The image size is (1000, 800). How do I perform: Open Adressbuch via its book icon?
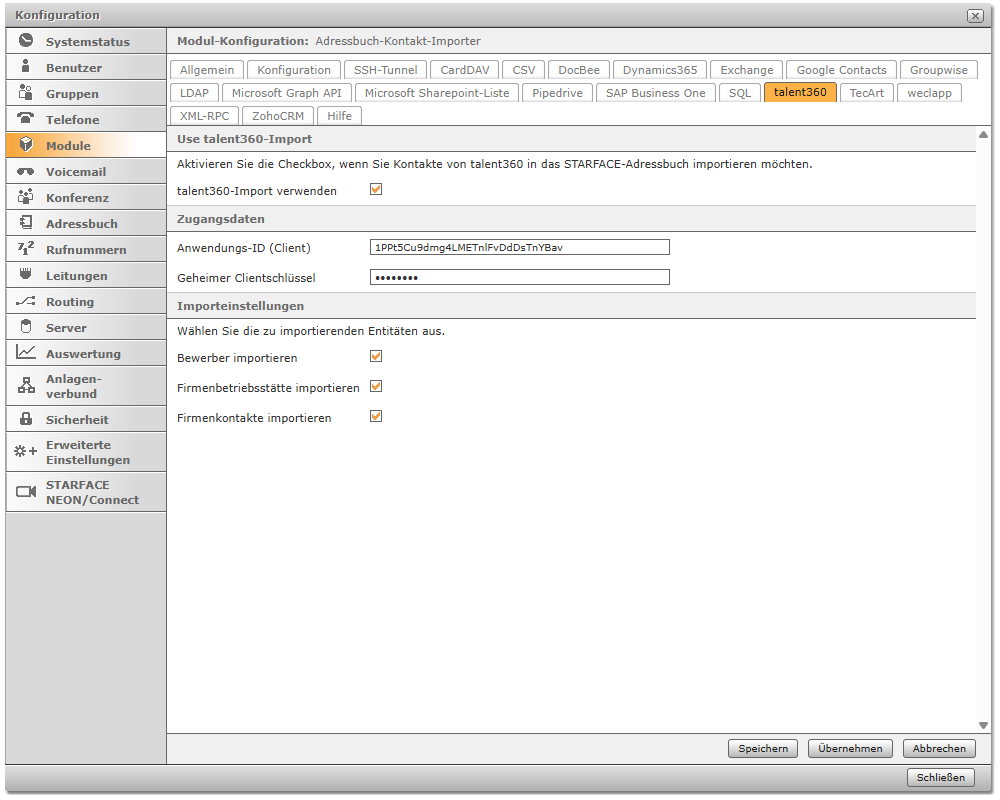point(26,223)
